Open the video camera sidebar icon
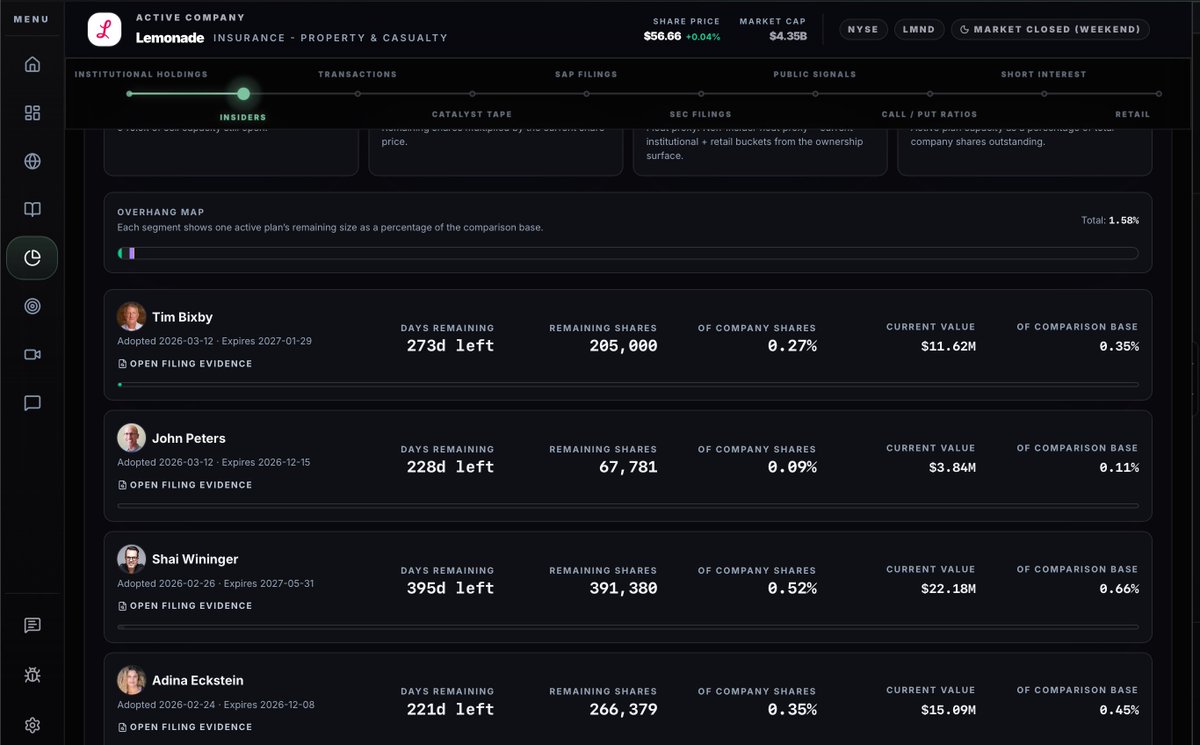This screenshot has width=1200, height=745. click(x=32, y=354)
